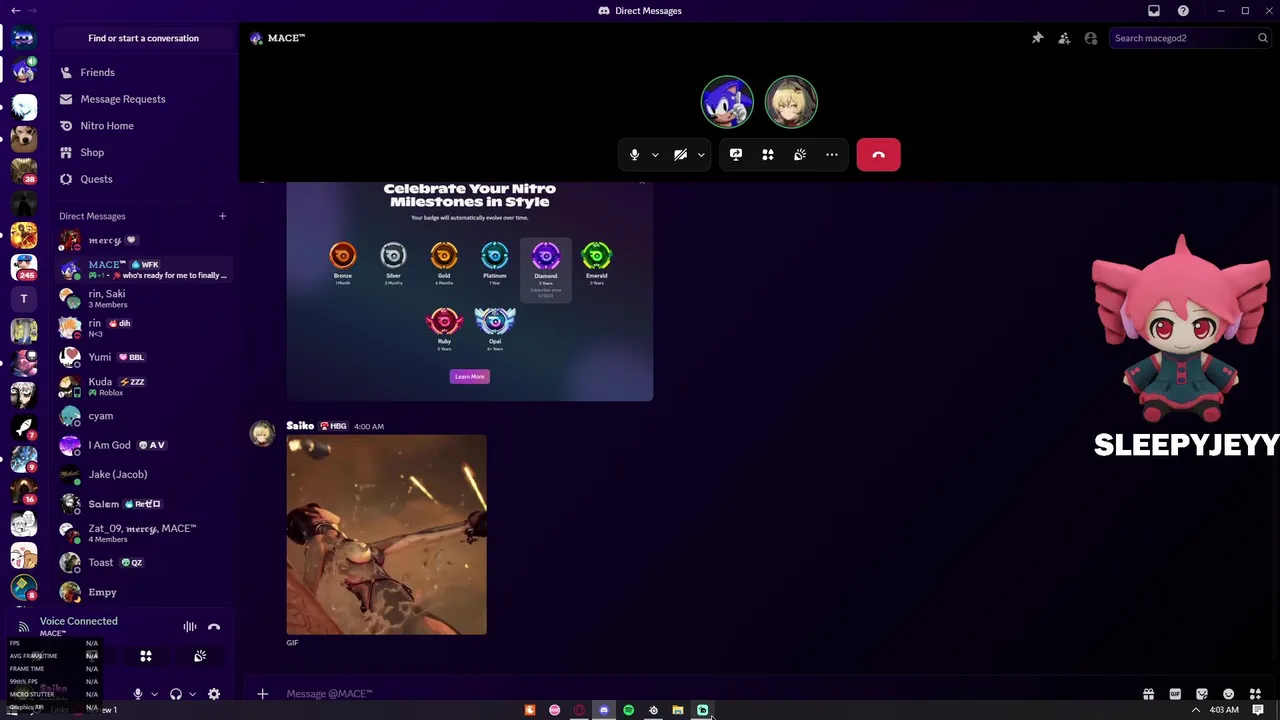Screen dimensions: 1280x720
Task: Mute mic in user panel
Action: [x=138, y=694]
